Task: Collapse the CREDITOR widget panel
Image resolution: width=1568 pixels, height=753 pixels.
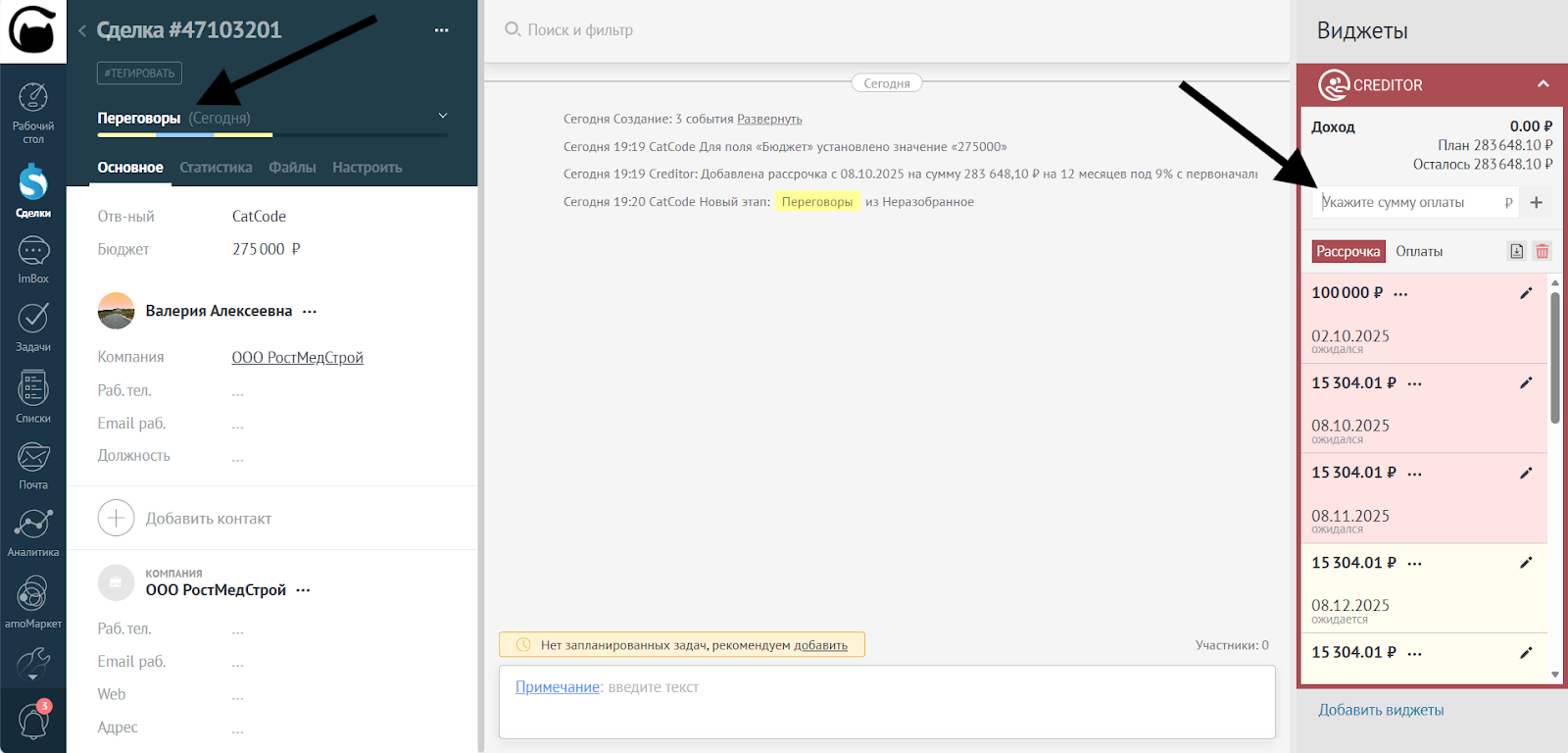Action: [1543, 84]
